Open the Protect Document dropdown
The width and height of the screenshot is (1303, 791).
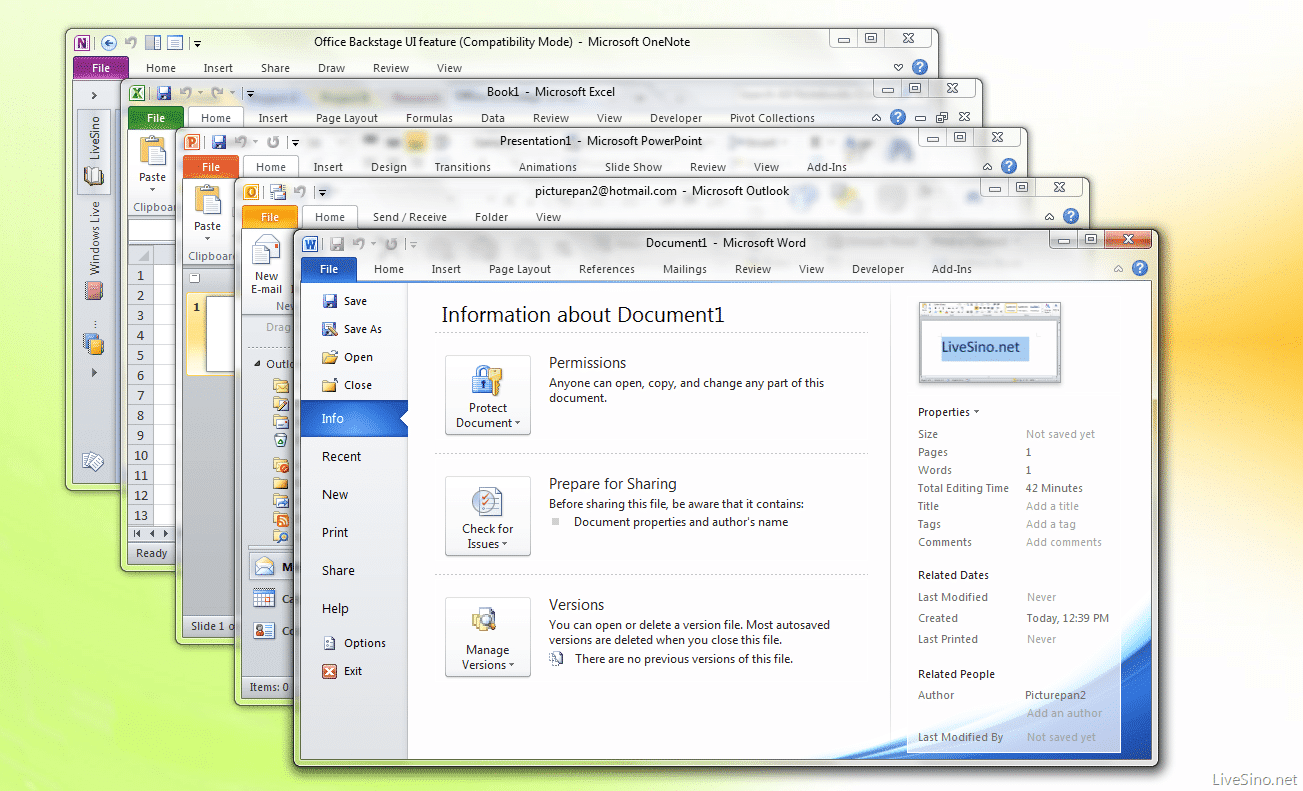488,395
